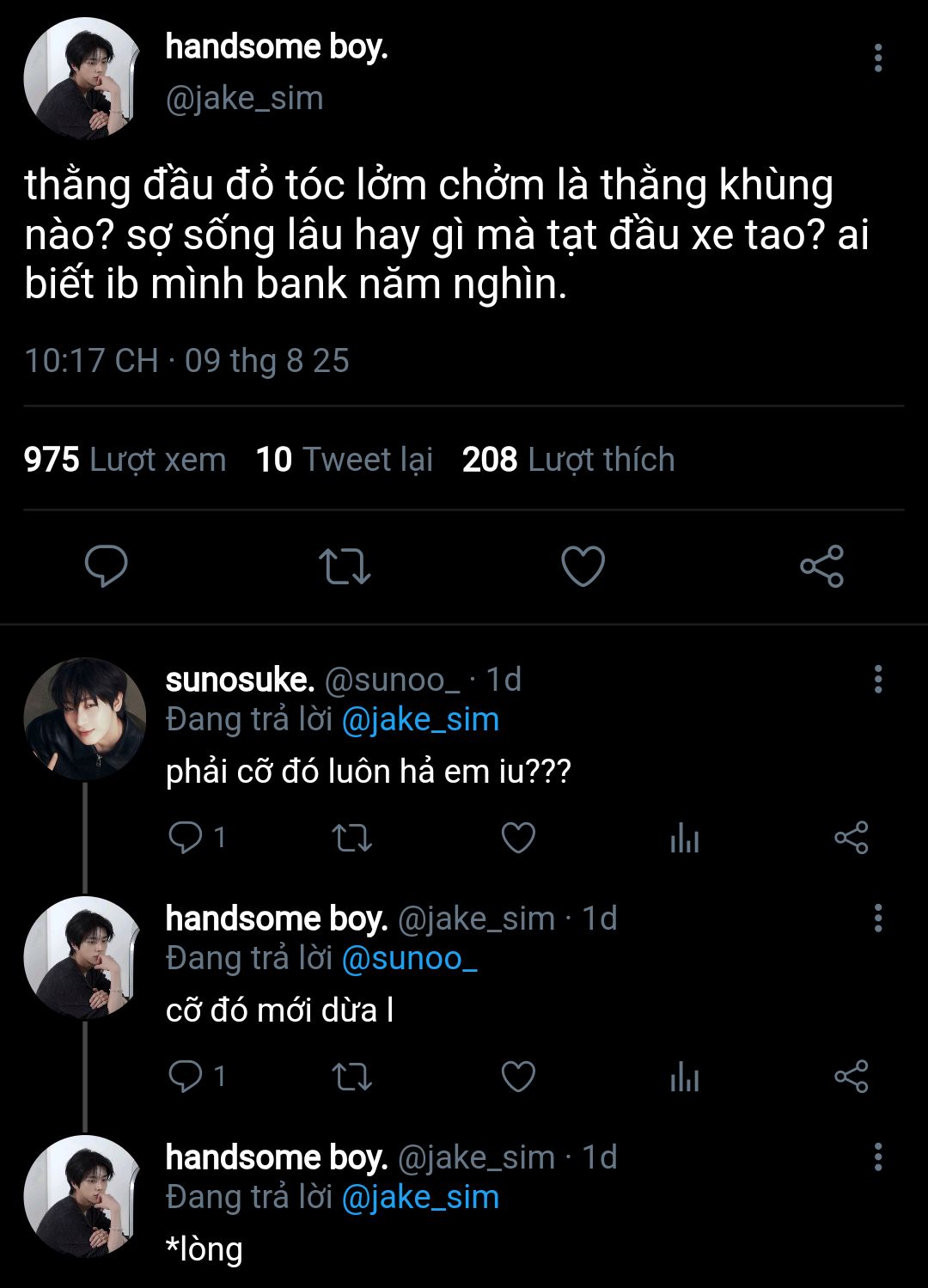Open sunosuke's profile picture

84,719
